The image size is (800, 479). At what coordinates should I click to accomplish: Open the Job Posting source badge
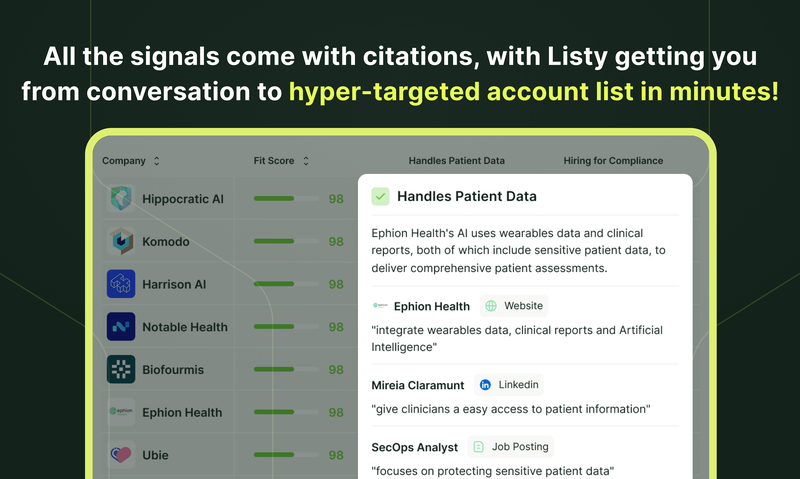[x=510, y=447]
